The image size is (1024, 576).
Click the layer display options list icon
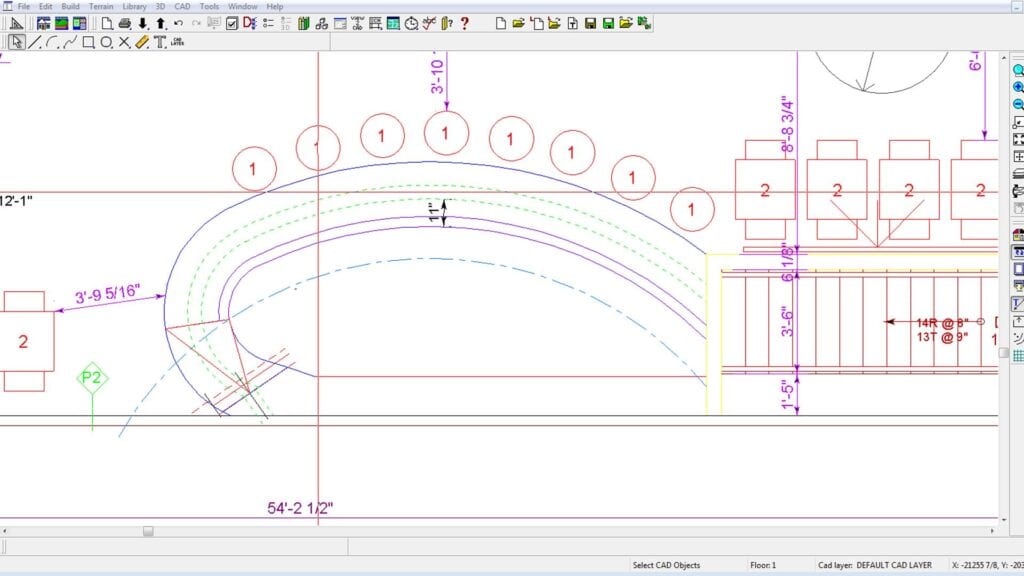tap(268, 24)
